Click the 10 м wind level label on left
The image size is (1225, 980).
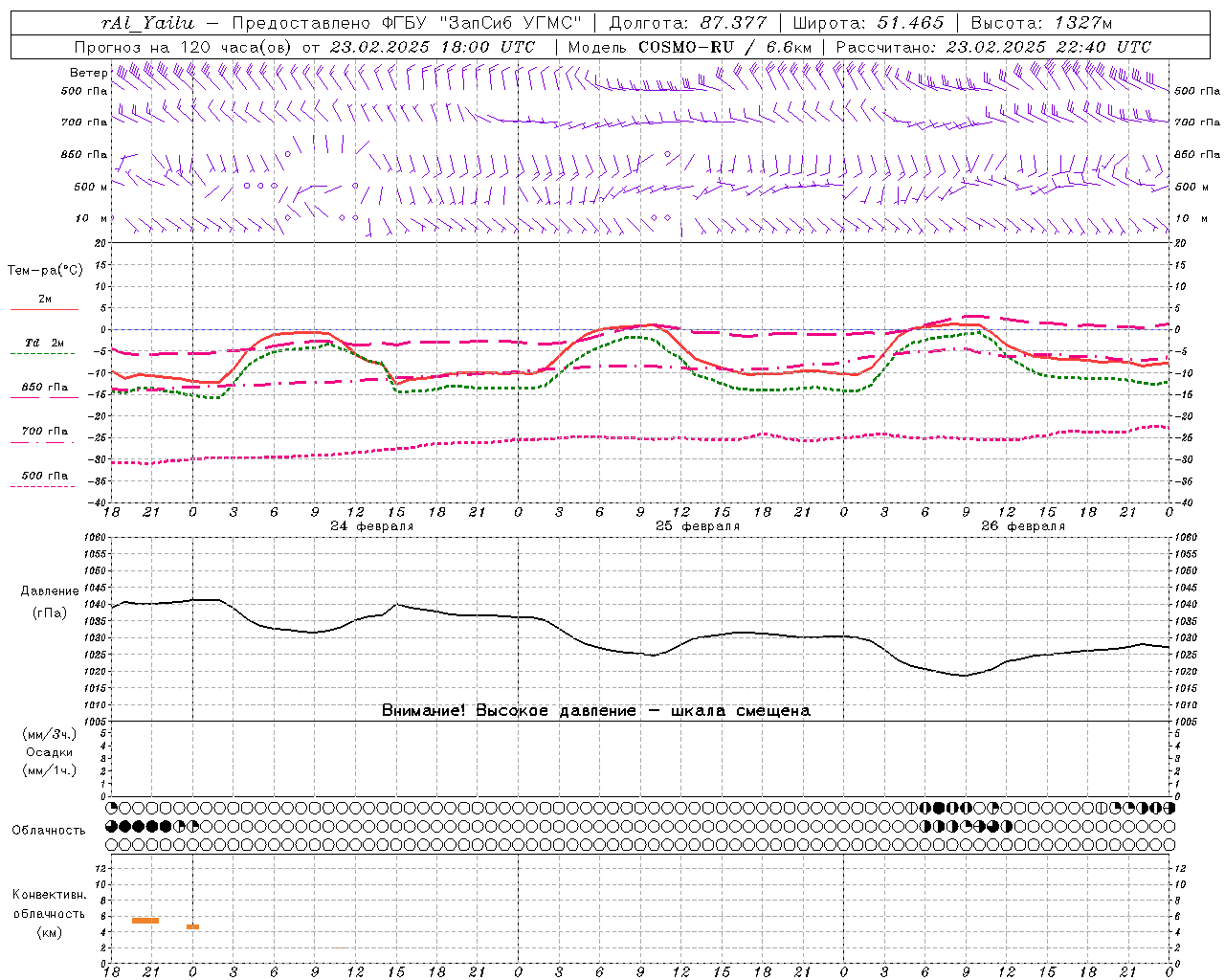tap(92, 218)
